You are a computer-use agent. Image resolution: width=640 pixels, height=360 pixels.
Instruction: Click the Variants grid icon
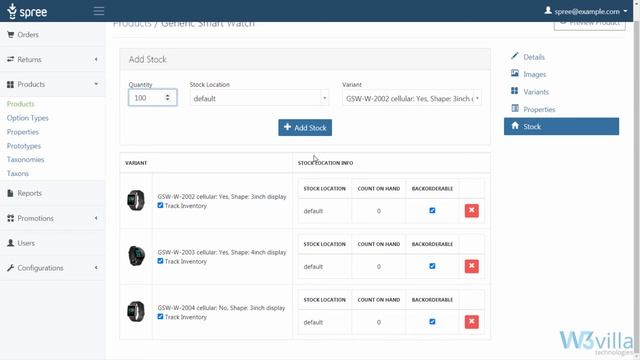(x=515, y=91)
